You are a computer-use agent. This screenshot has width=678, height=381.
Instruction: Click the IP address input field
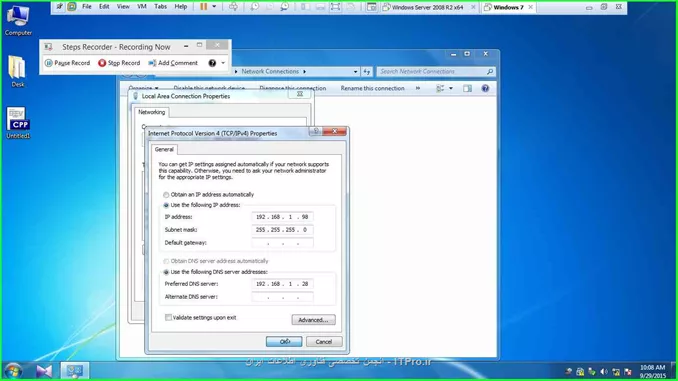282,217
